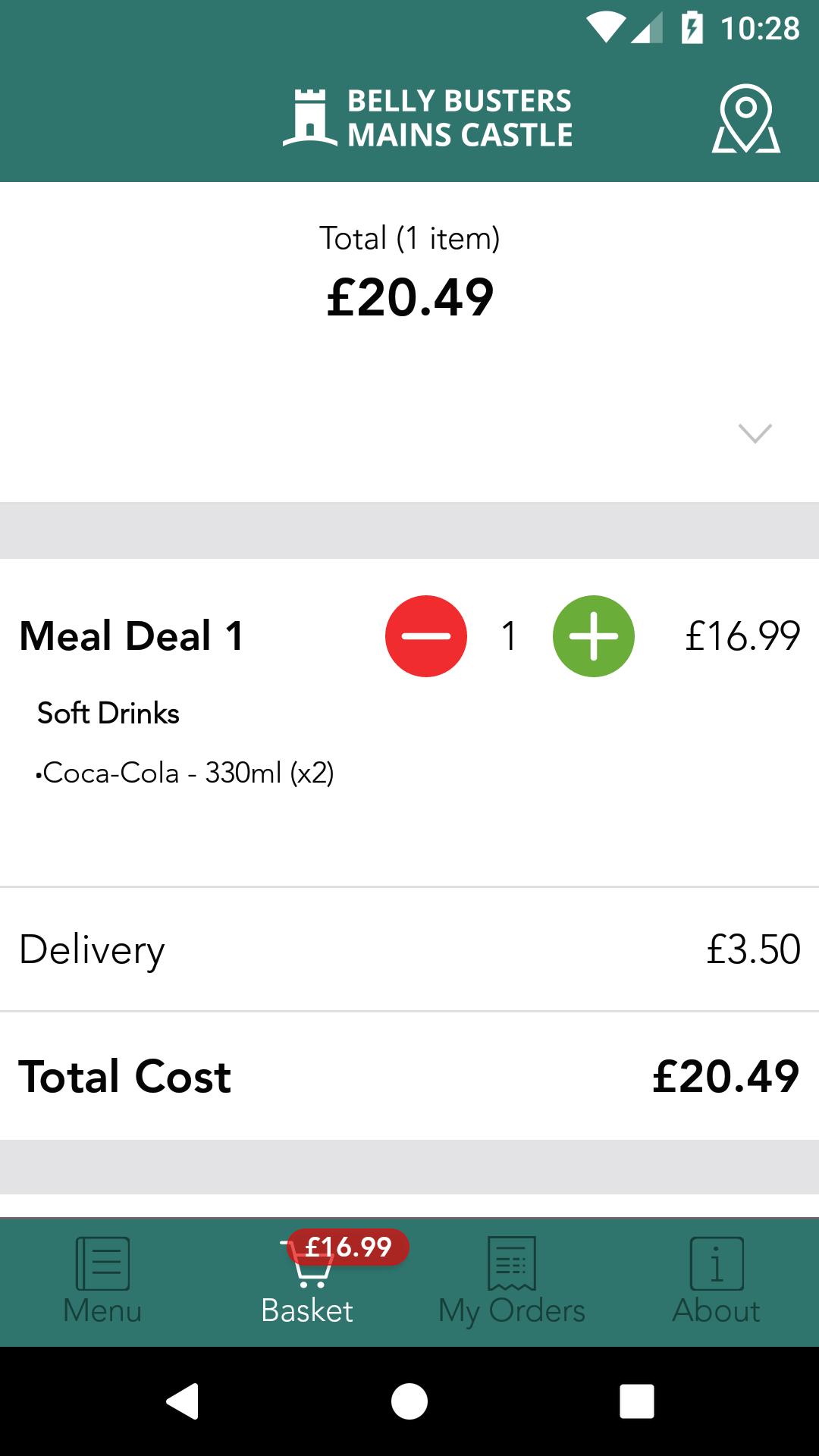This screenshot has width=819, height=1456.
Task: Expand the basket total chevron
Action: coord(755,433)
